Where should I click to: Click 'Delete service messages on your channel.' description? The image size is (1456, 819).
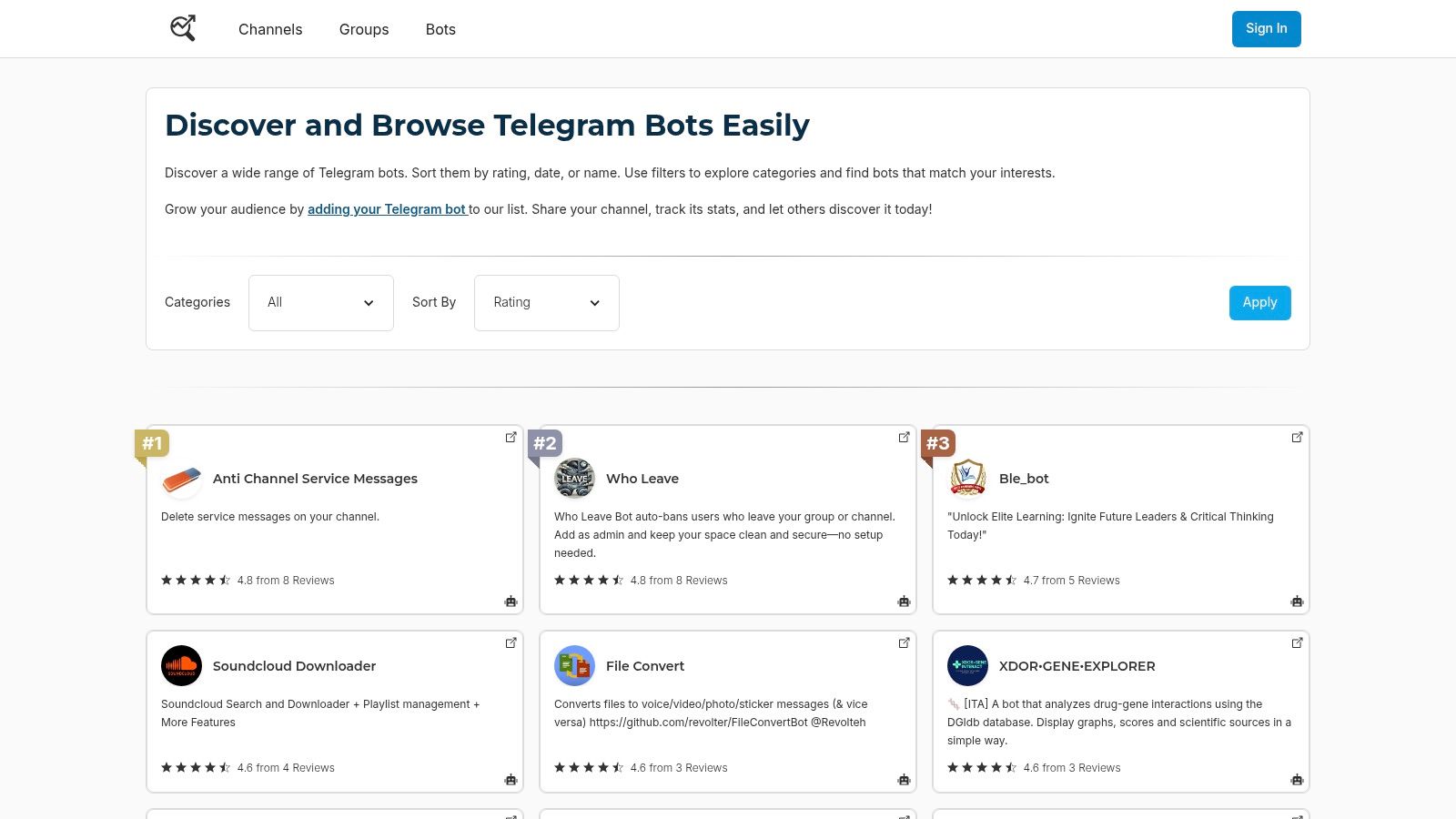point(270,517)
